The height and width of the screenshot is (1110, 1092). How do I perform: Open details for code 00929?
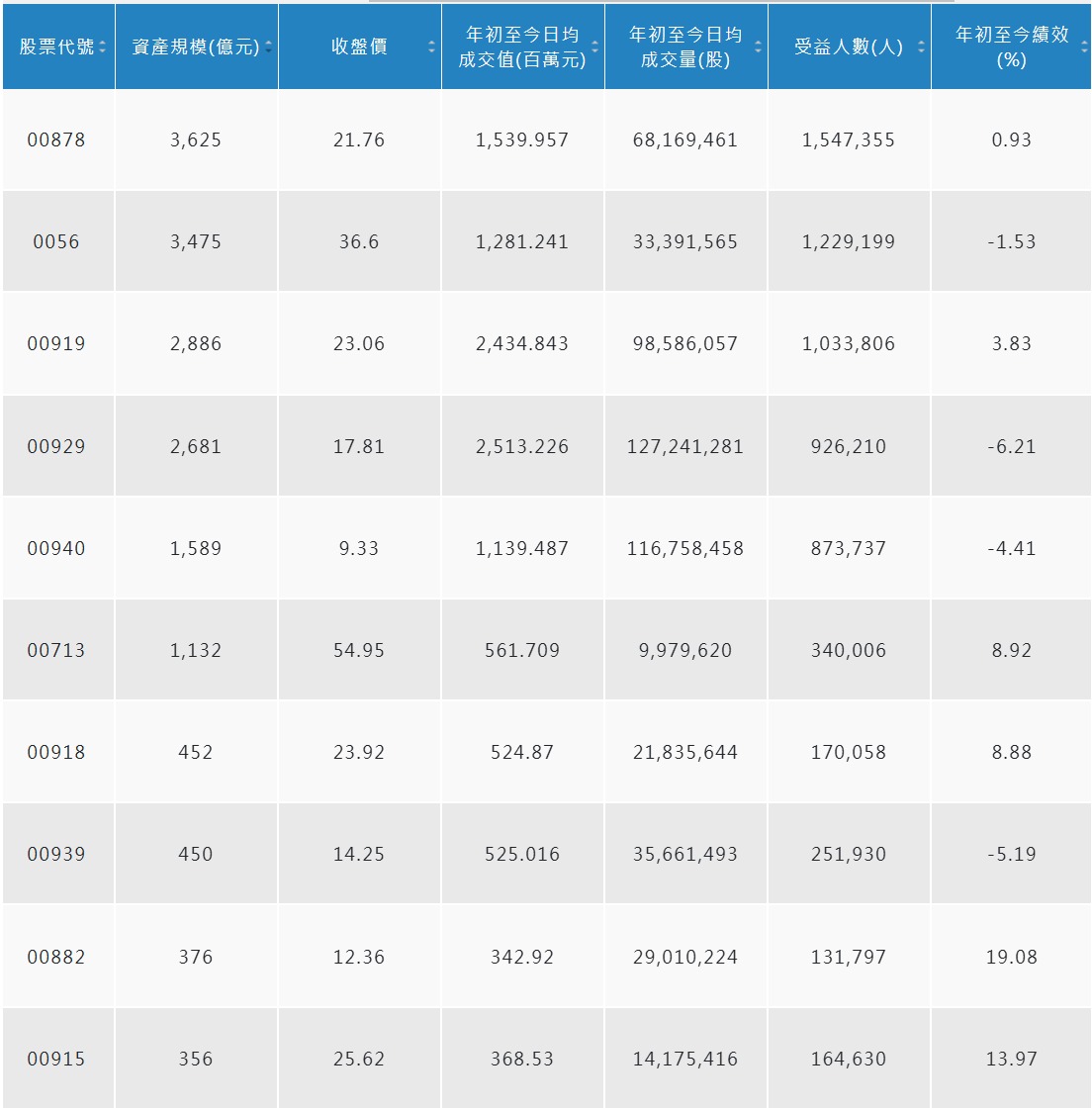(x=56, y=445)
